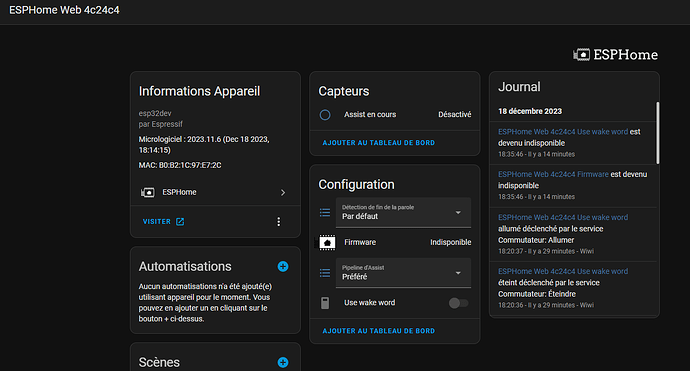Image resolution: width=690 pixels, height=371 pixels.
Task: Open the Firmware Indisponible row
Action: [x=395, y=242]
